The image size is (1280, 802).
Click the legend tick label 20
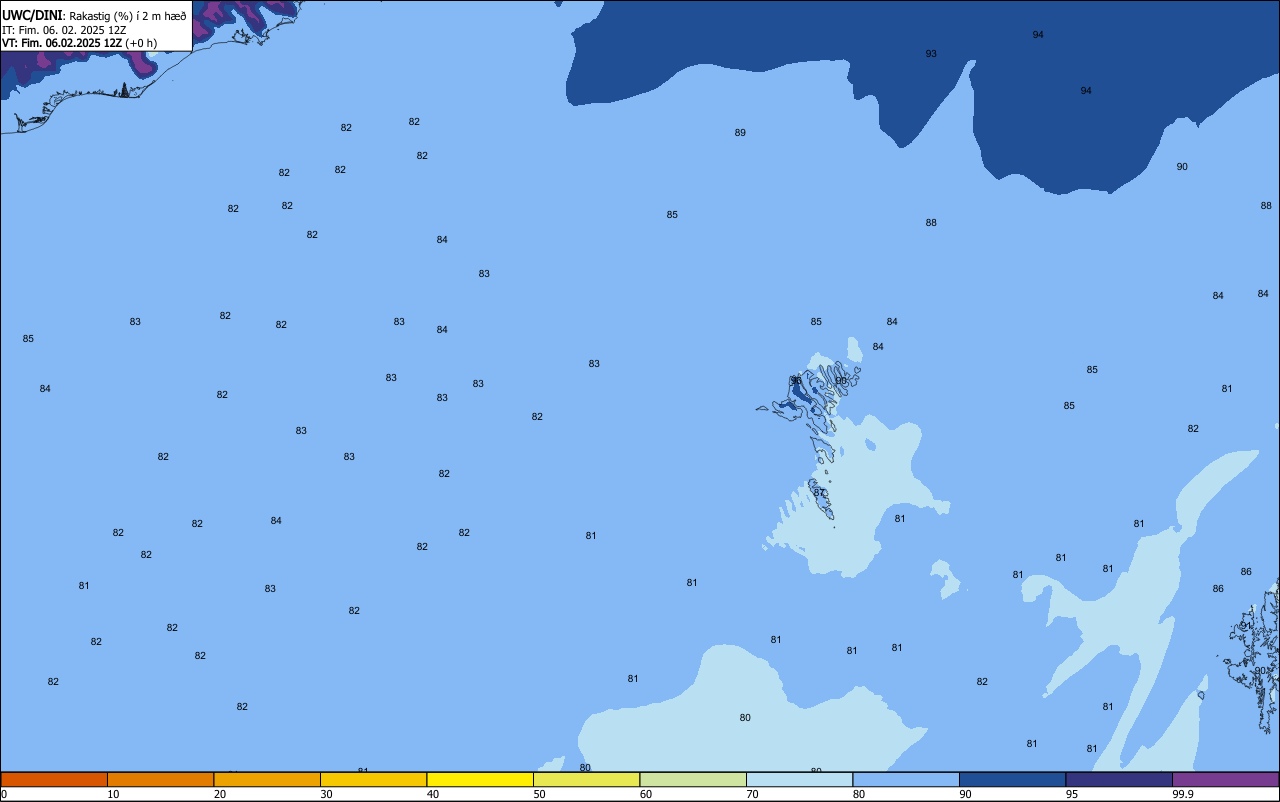pyautogui.click(x=220, y=794)
